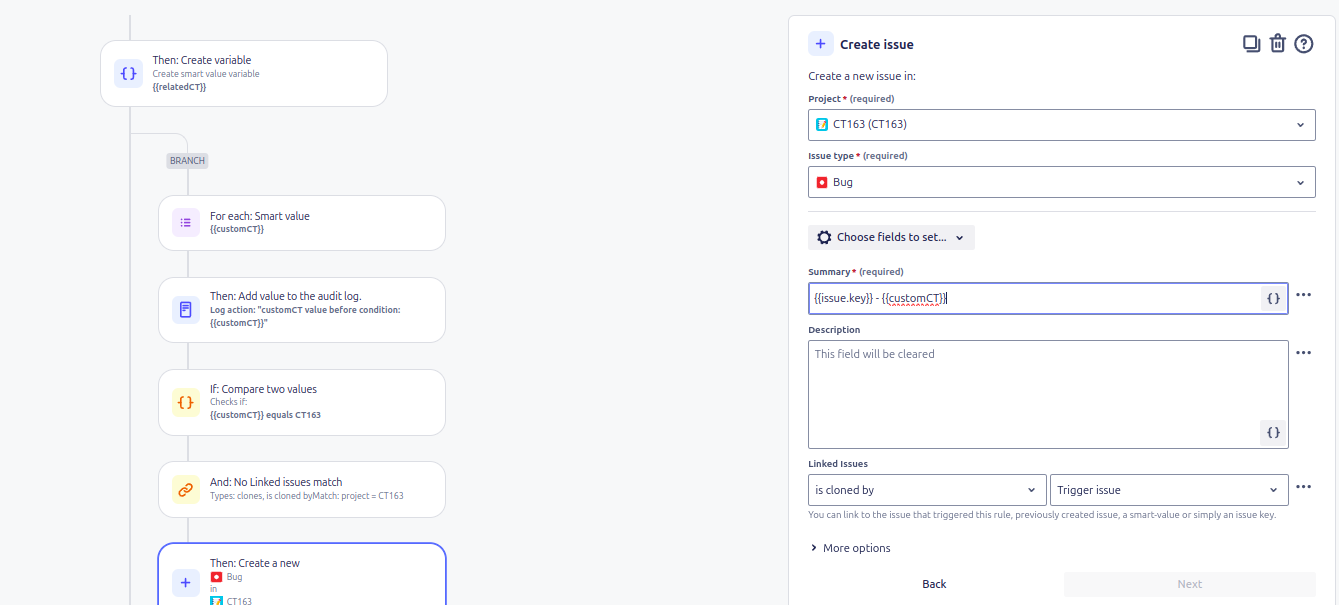Screen dimensions: 1339x605
Task: Open the Trigger issue dropdown
Action: coord(1169,490)
